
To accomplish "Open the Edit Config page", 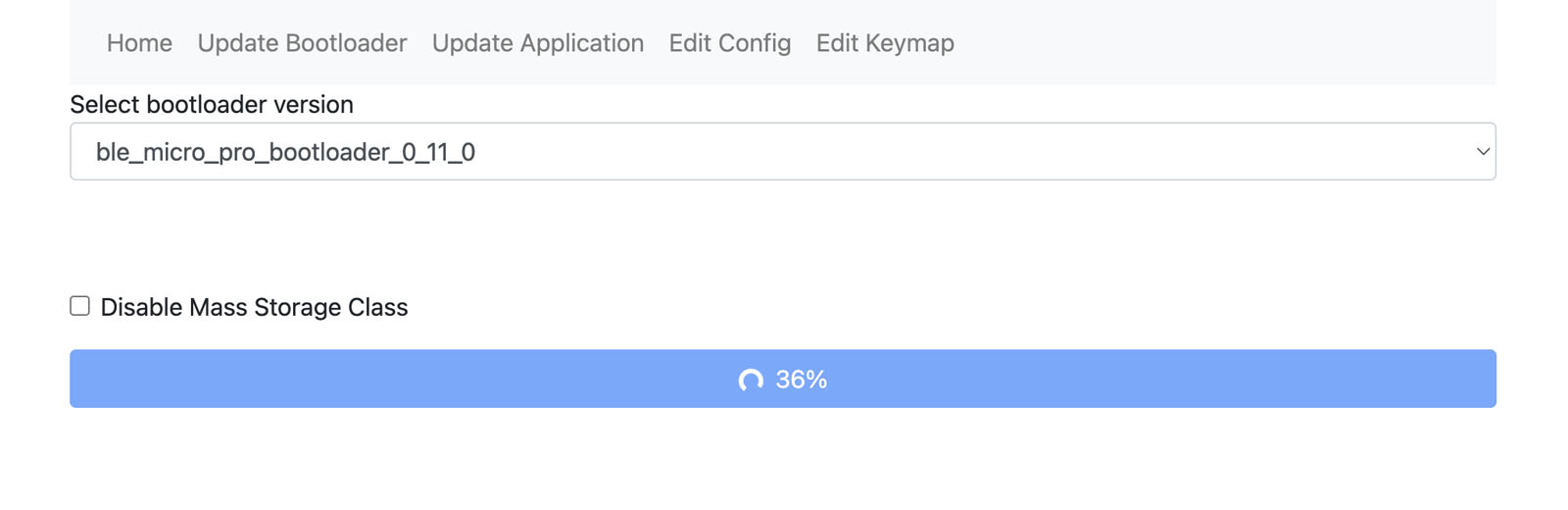I will (730, 43).
